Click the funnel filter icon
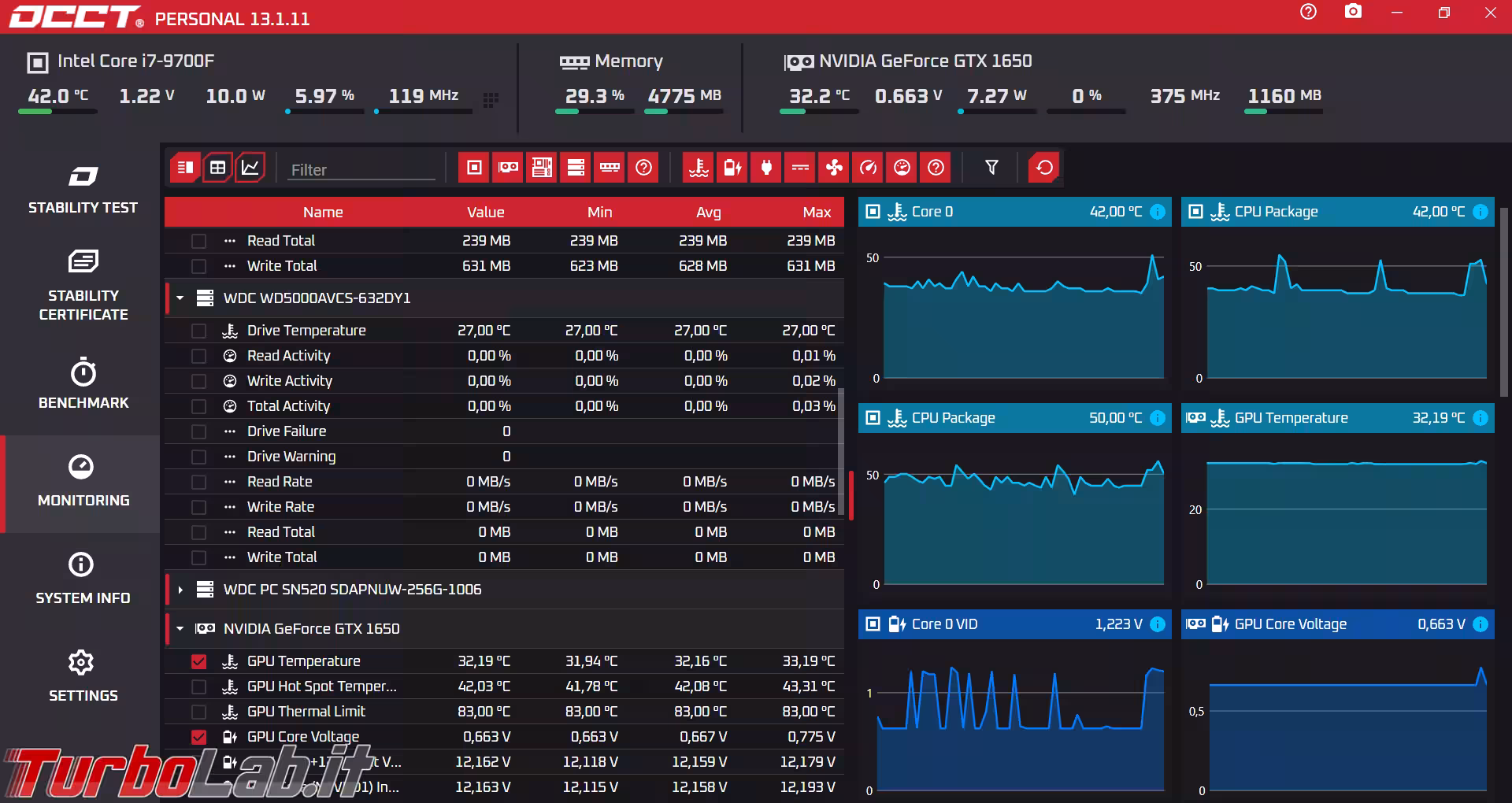 (x=991, y=168)
